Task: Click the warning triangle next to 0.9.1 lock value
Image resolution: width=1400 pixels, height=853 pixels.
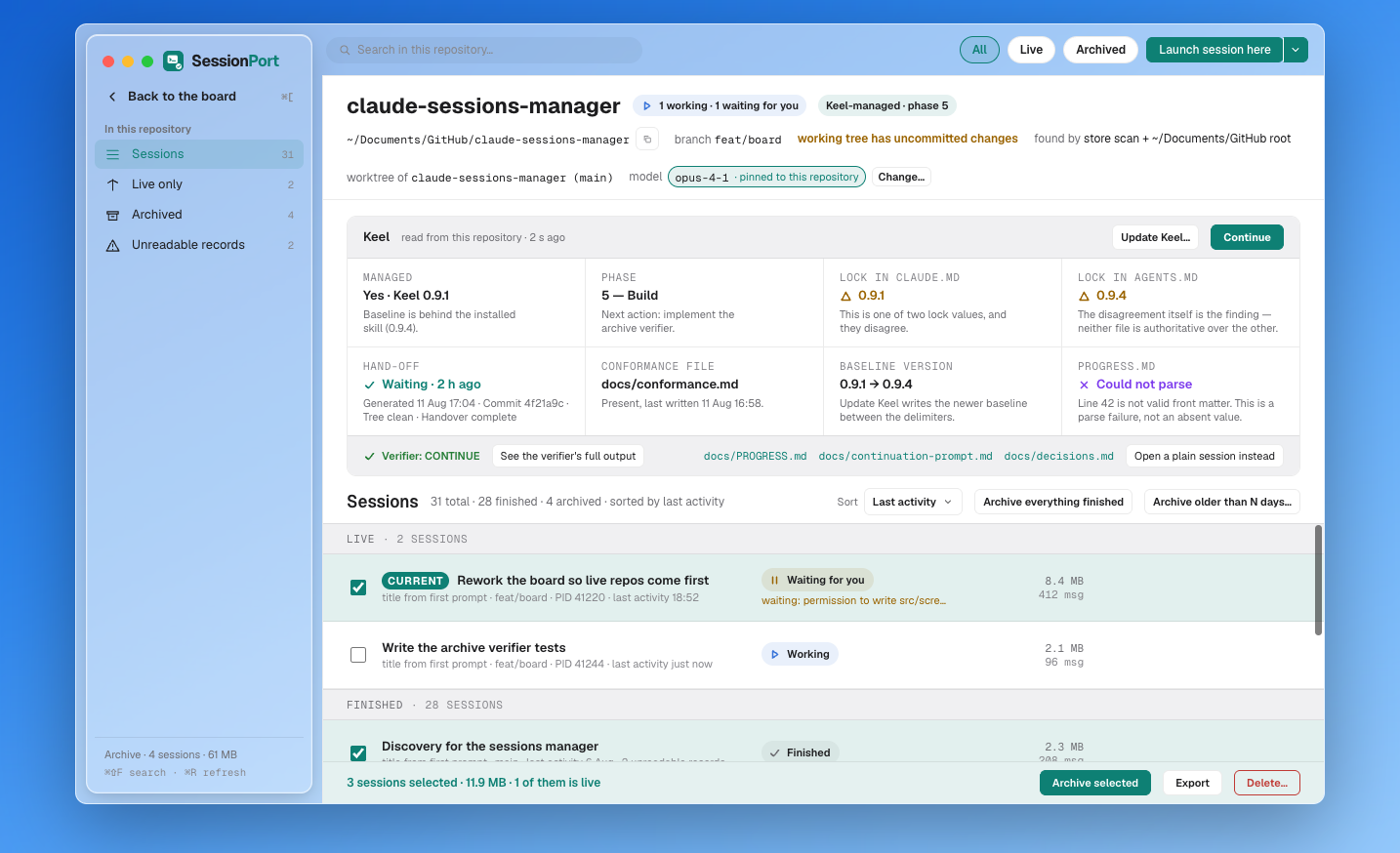Action: pos(845,296)
